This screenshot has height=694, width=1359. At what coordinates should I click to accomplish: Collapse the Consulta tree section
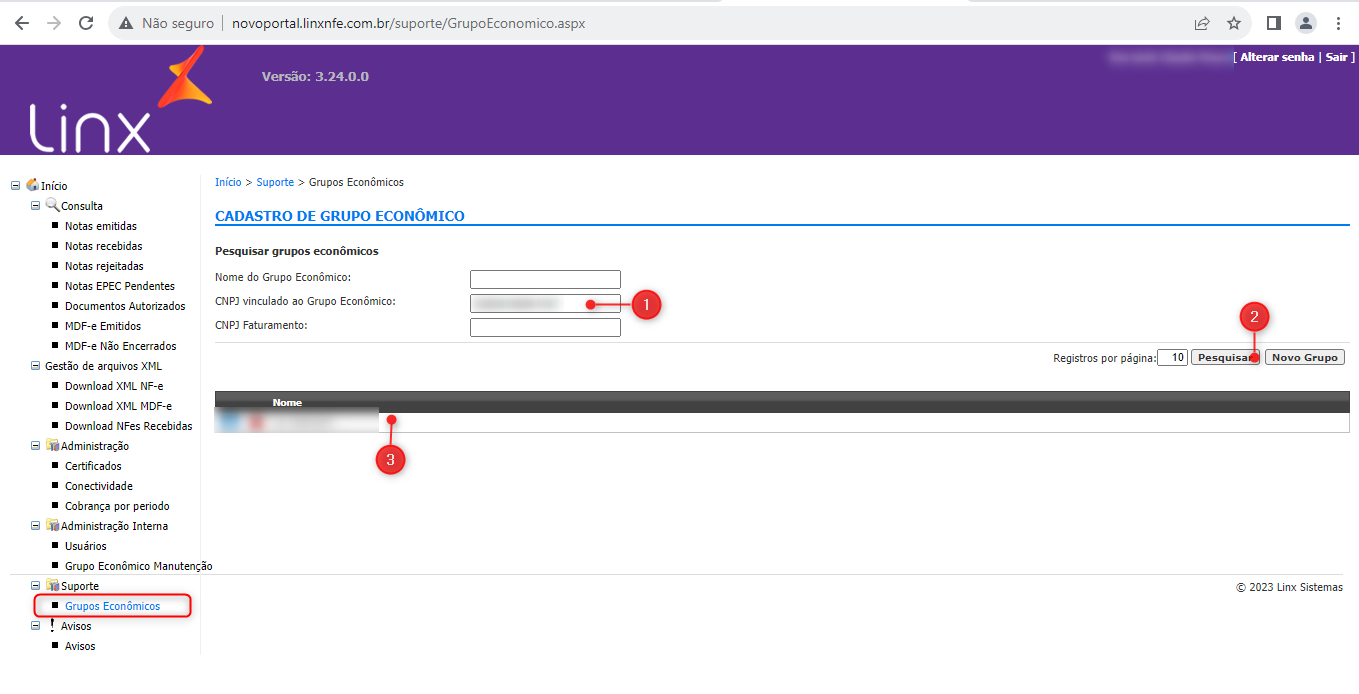(x=36, y=206)
